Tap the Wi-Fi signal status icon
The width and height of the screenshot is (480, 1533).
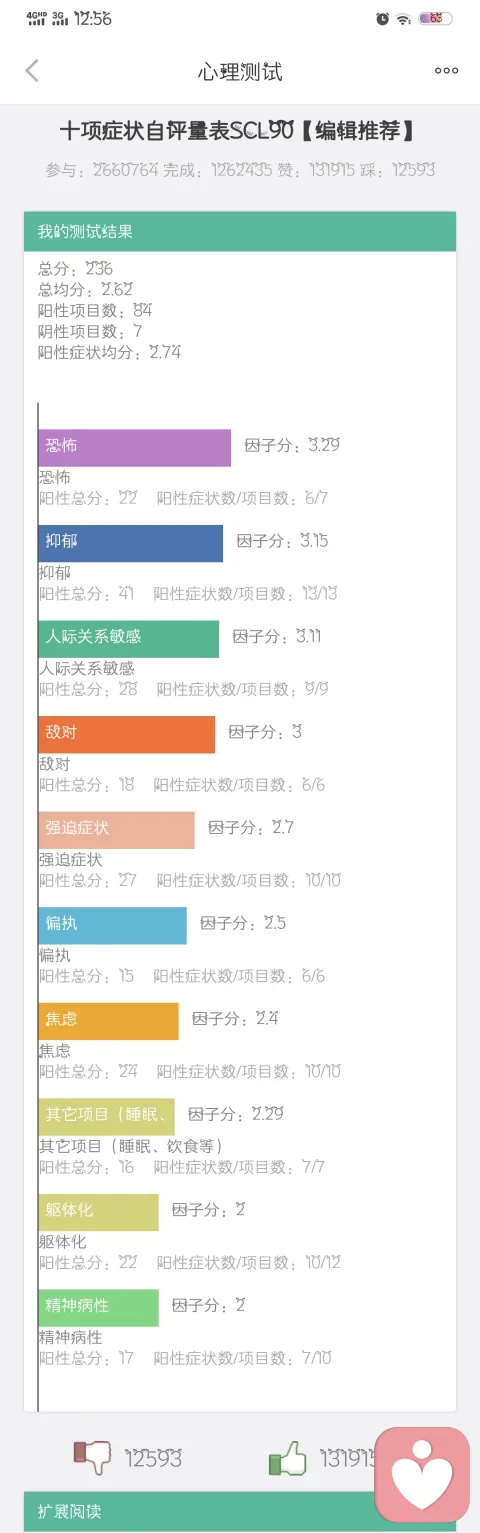[404, 18]
